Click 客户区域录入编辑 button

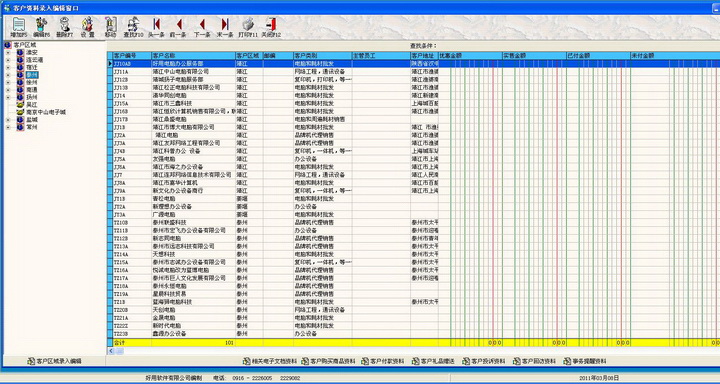[55, 361]
